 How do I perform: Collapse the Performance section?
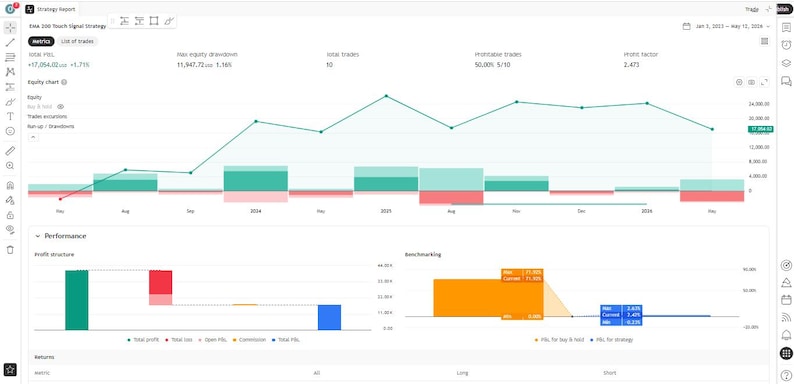pyautogui.click(x=37, y=236)
